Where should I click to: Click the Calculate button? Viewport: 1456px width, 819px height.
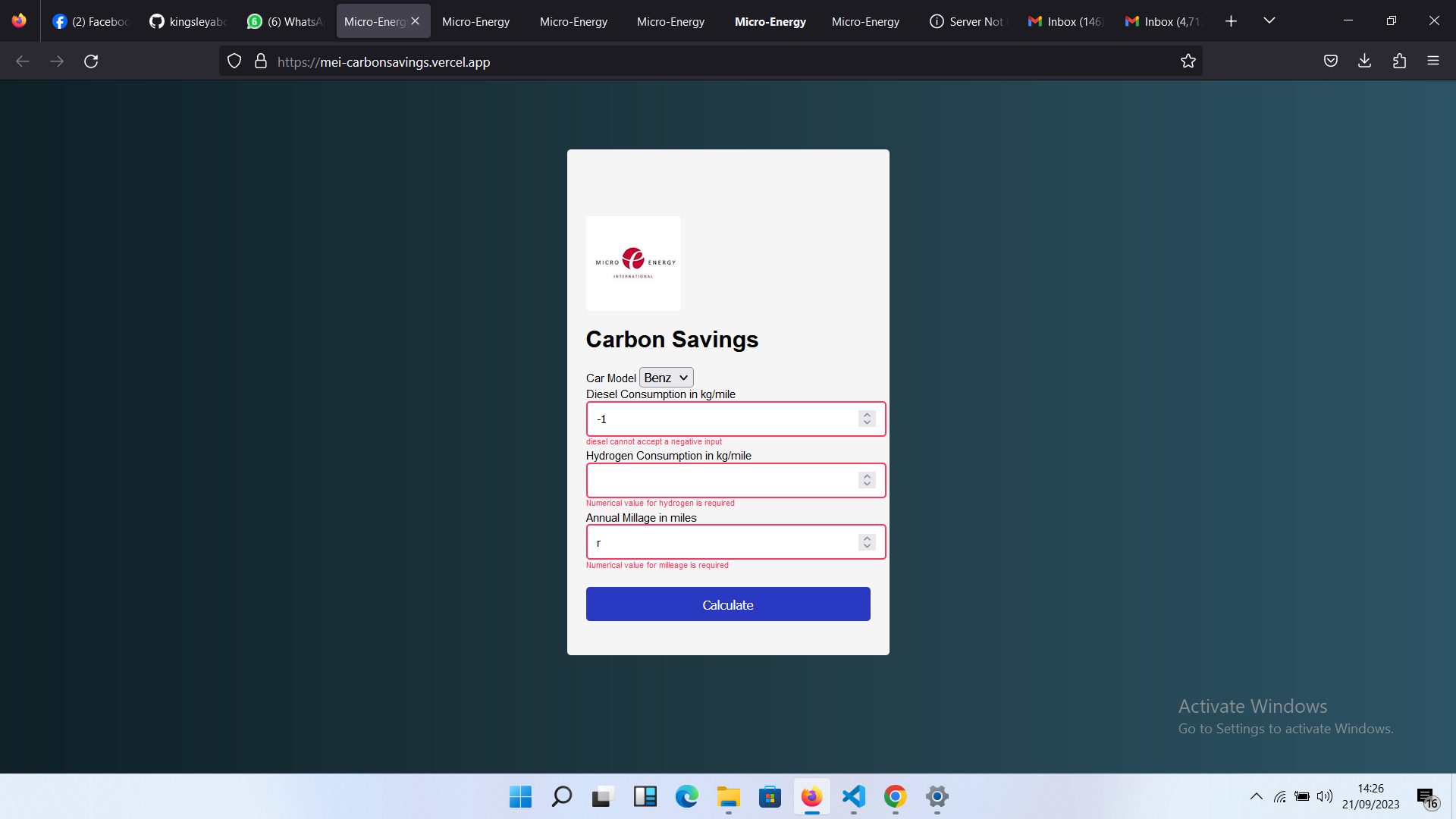point(727,604)
